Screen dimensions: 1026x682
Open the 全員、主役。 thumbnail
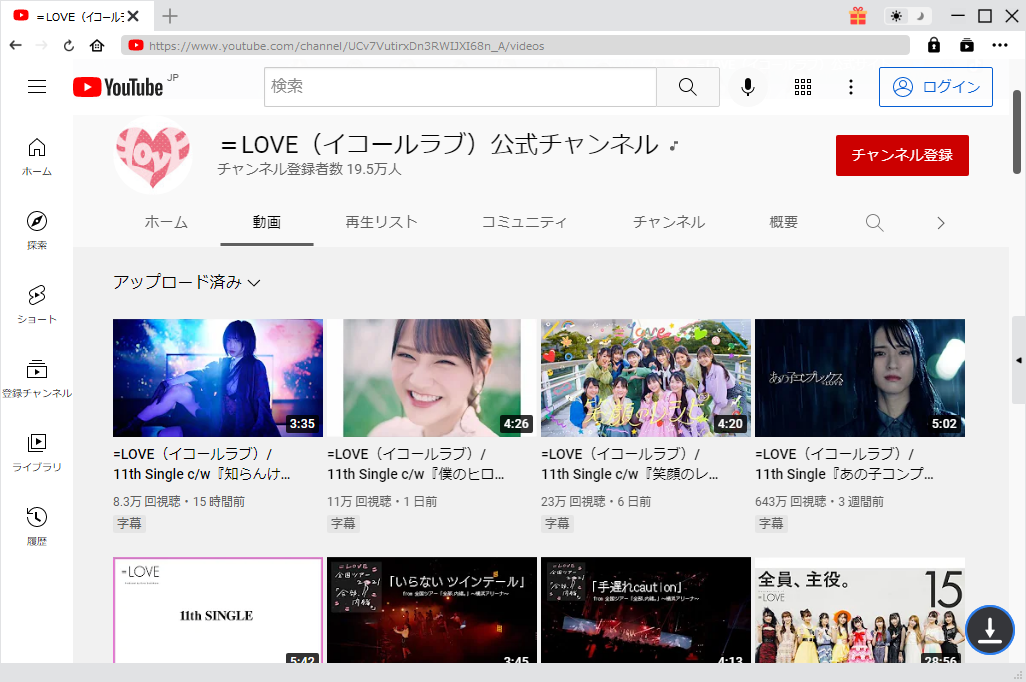[860, 610]
